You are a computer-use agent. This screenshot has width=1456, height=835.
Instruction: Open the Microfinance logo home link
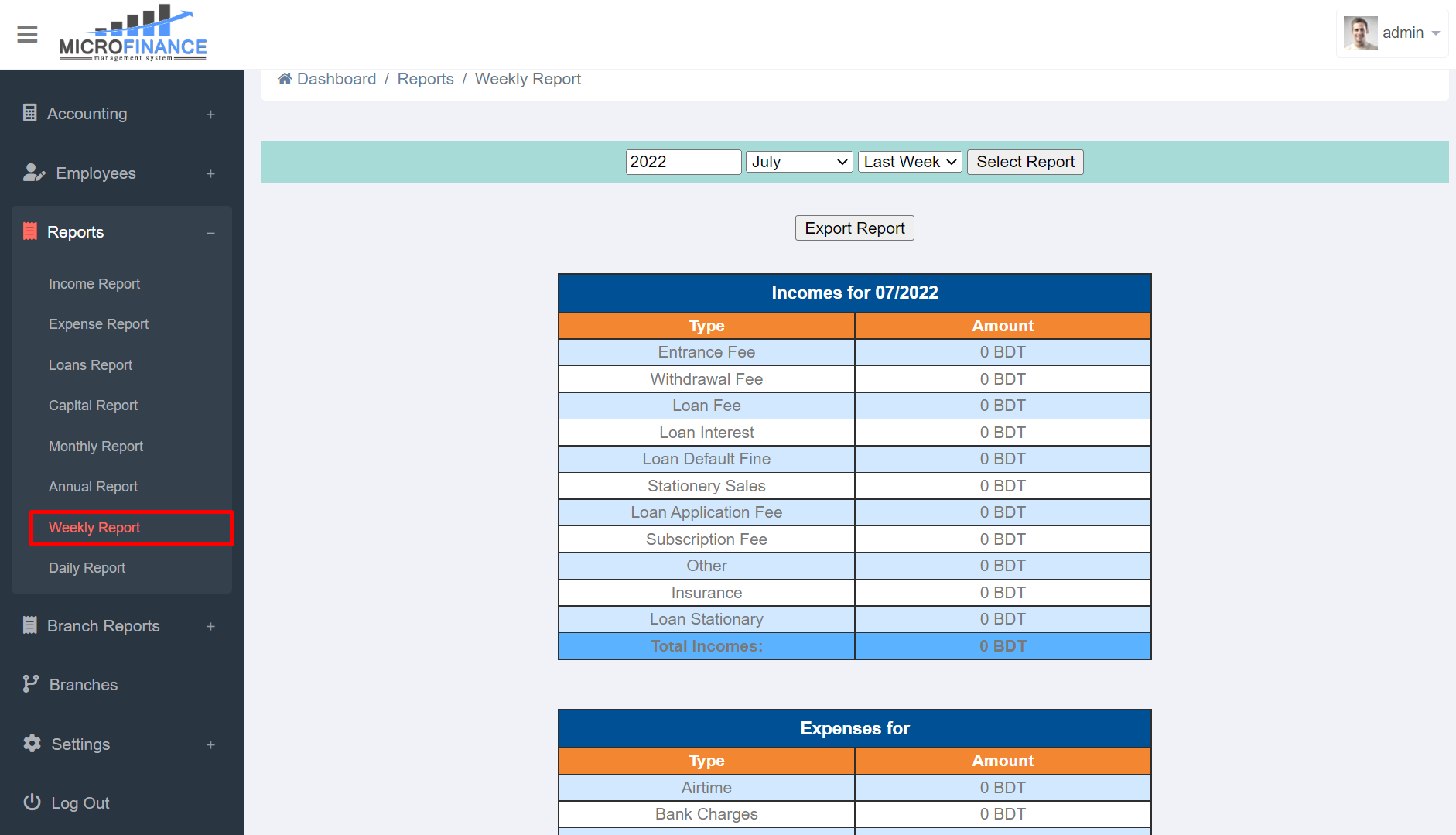coord(133,33)
